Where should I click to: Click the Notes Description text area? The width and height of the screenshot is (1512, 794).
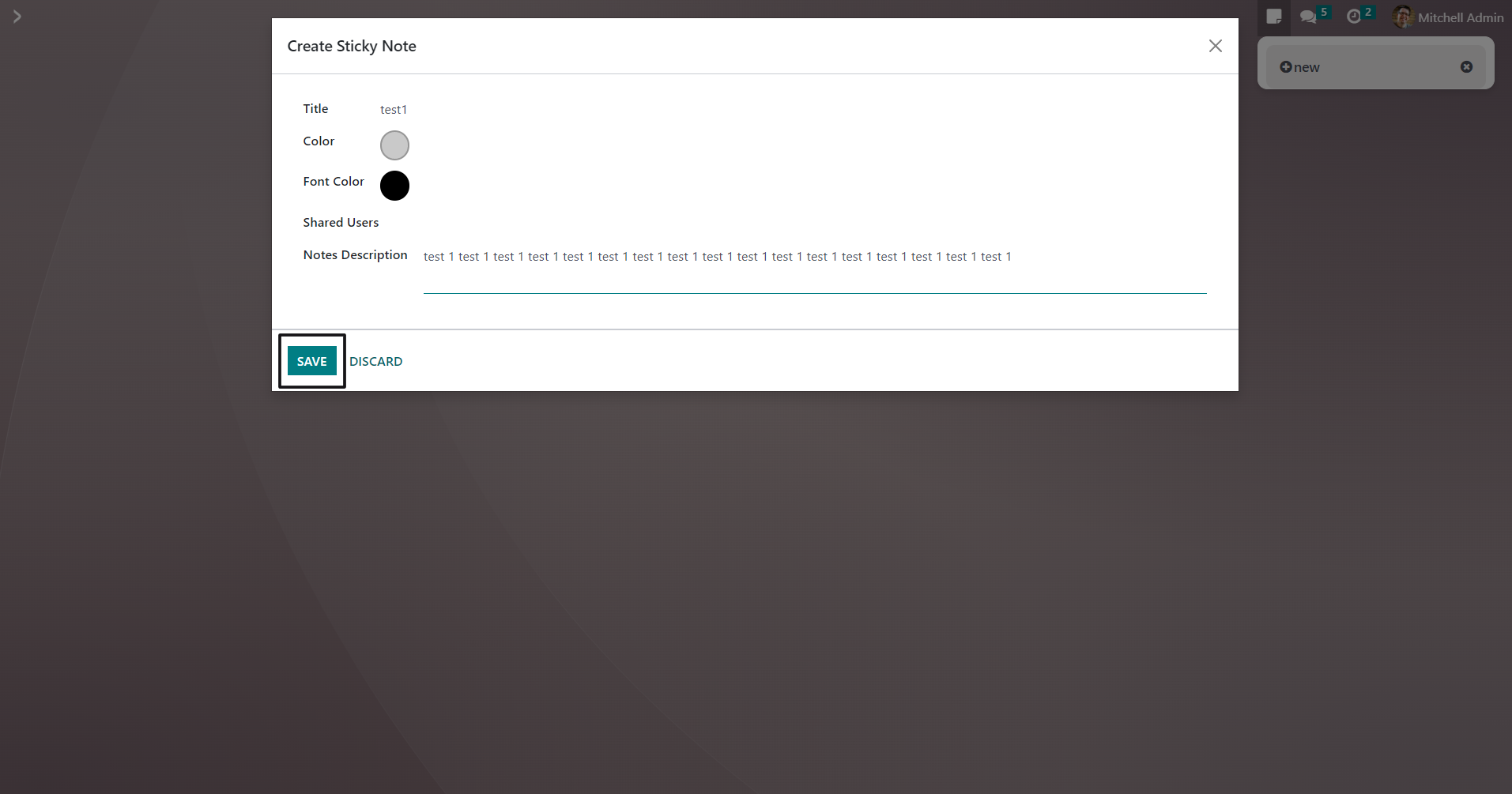point(815,270)
